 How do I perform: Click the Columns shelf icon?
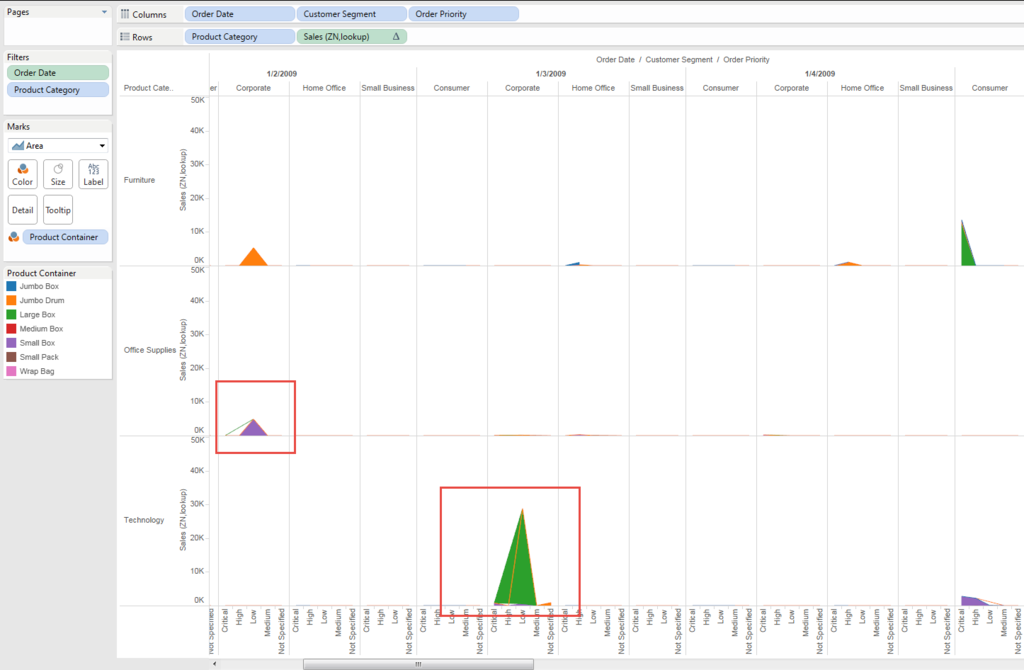coord(125,14)
